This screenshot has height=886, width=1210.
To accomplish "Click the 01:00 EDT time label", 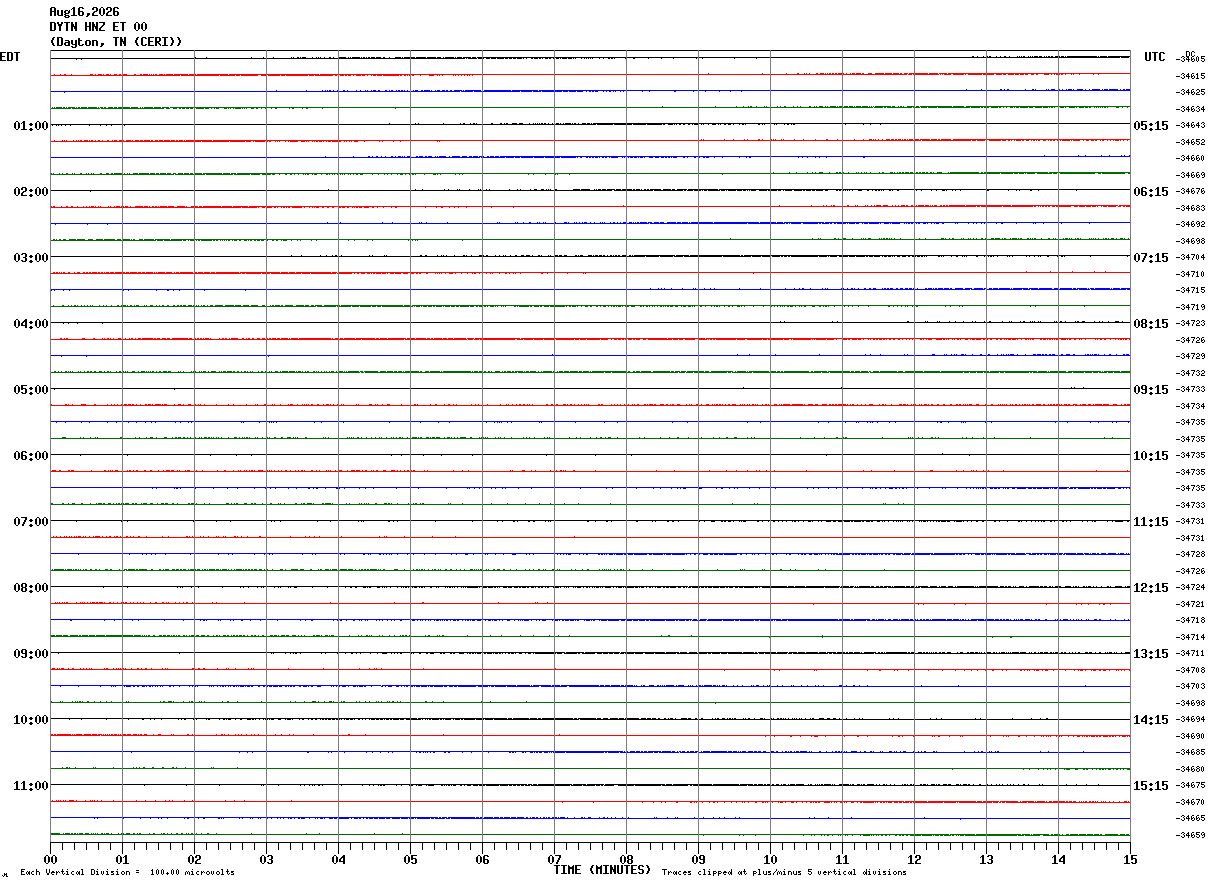I will tap(31, 126).
